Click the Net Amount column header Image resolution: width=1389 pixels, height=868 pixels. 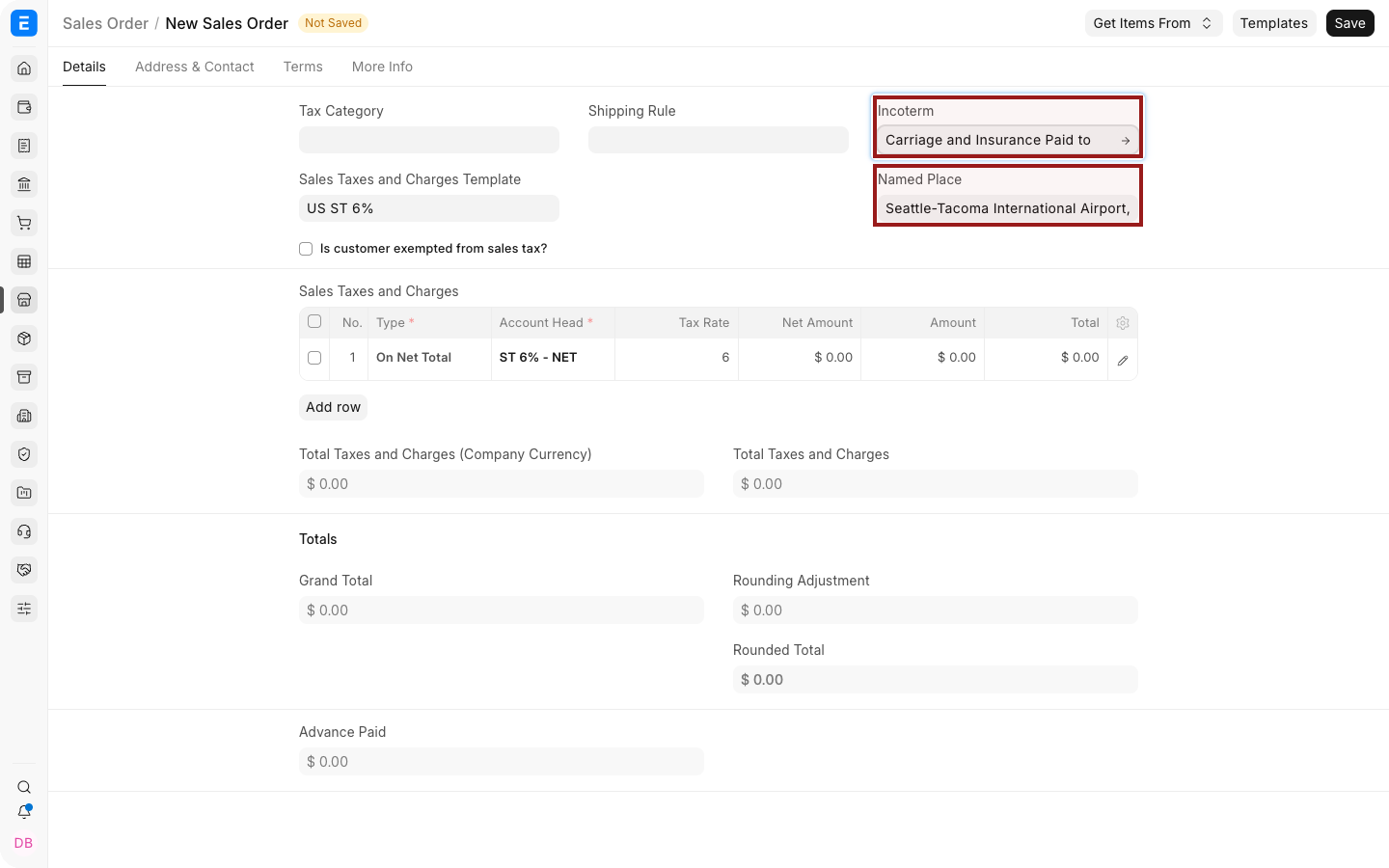coord(801,323)
